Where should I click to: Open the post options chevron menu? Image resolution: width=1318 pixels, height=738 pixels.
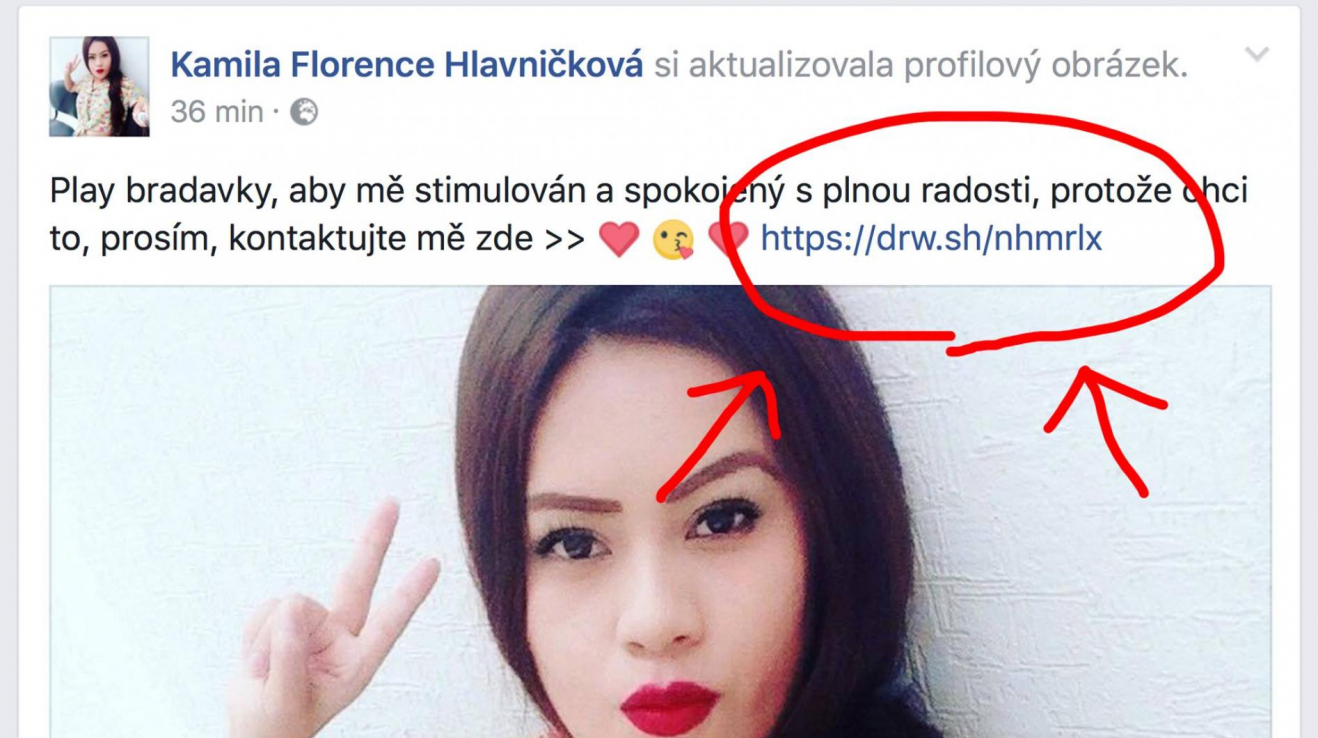click(1256, 55)
